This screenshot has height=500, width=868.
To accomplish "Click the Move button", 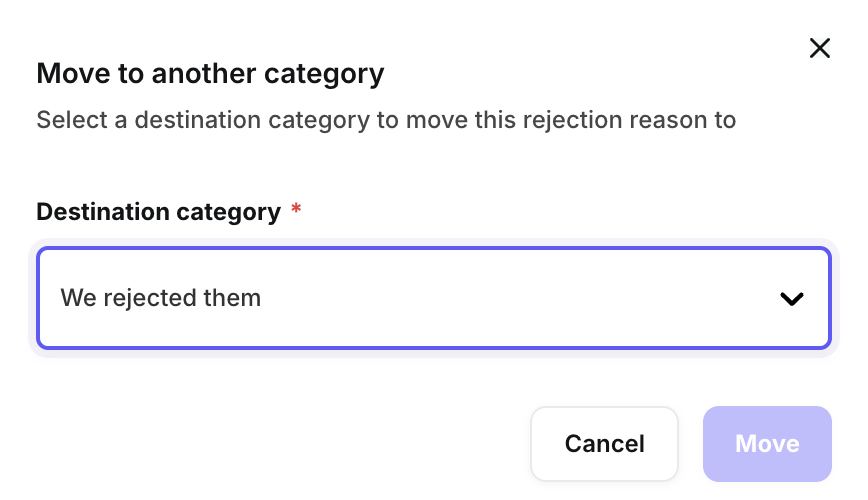I will click(x=767, y=444).
